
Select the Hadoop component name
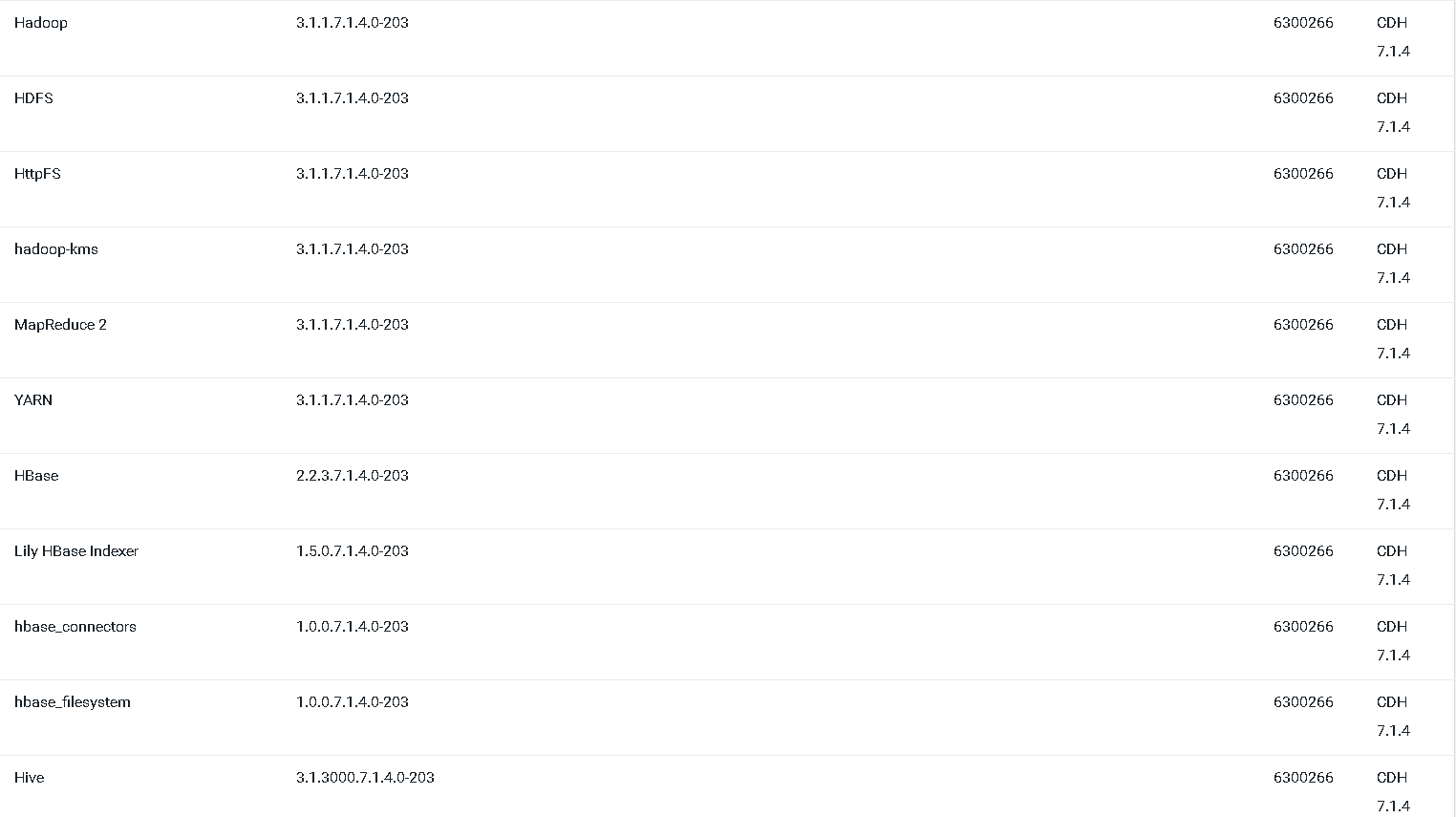(41, 23)
